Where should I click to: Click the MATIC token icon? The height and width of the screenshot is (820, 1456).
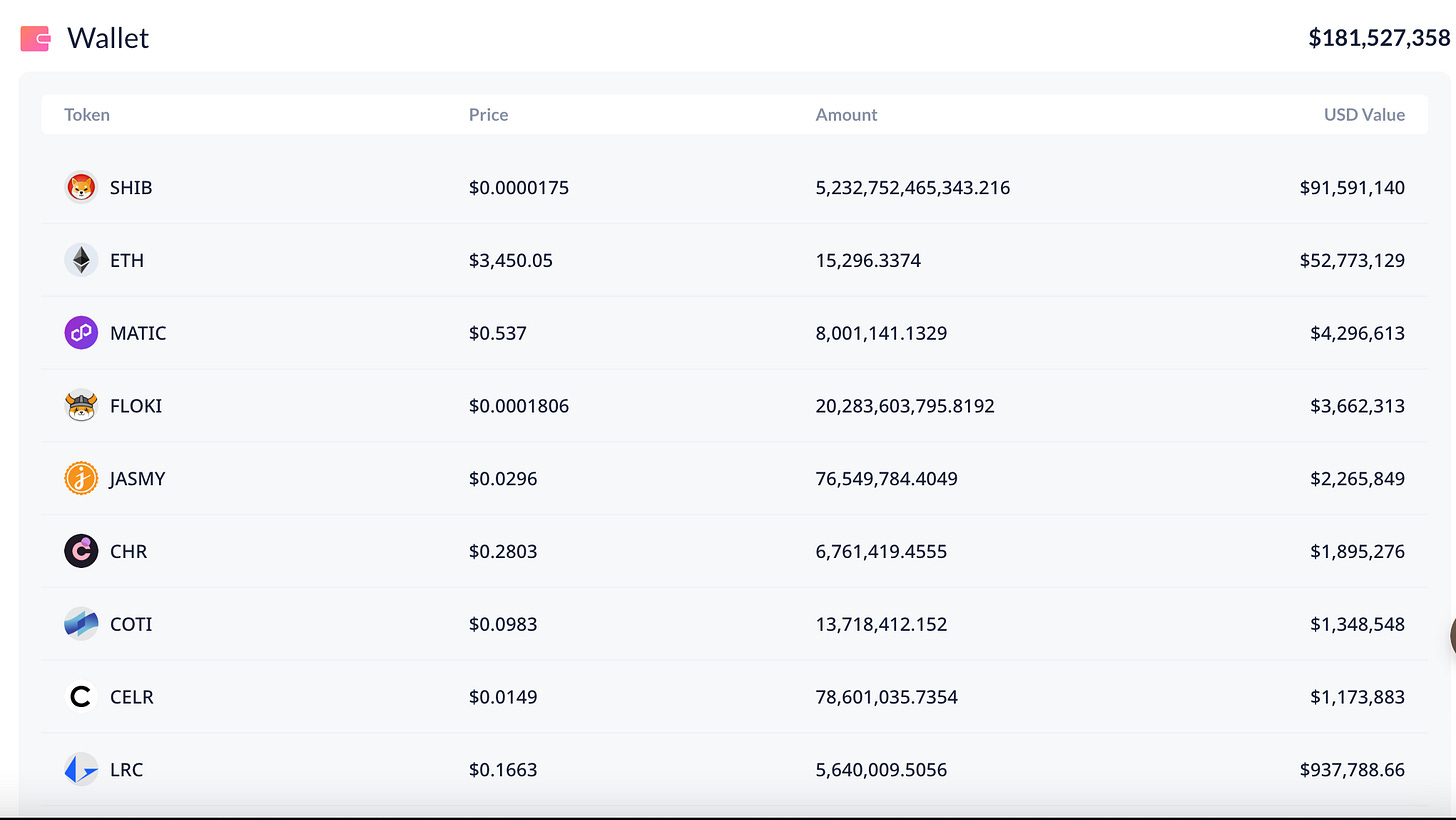[x=81, y=333]
